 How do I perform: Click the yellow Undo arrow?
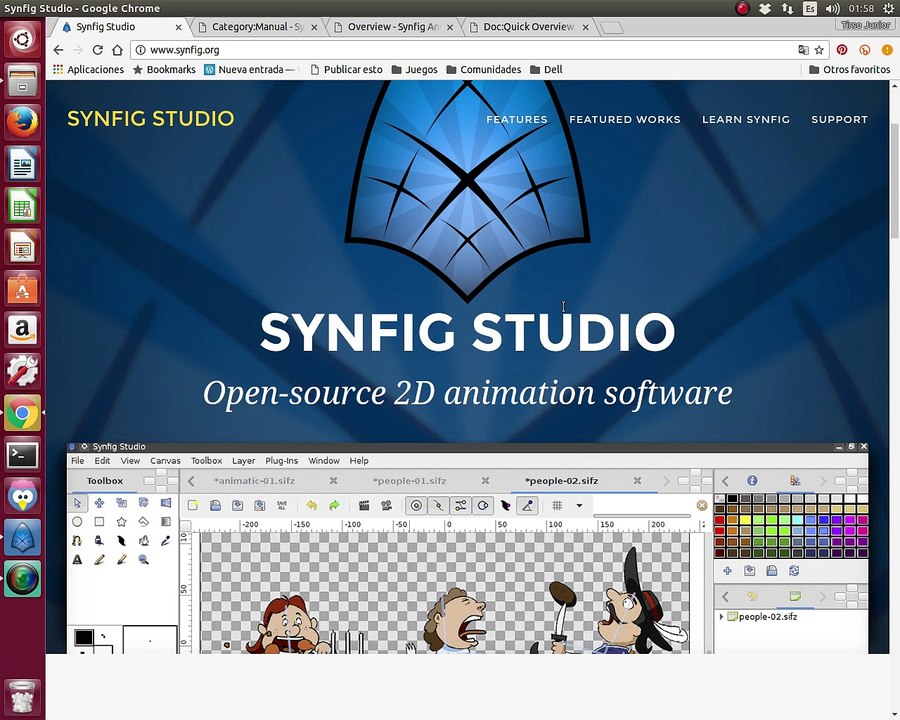(312, 505)
